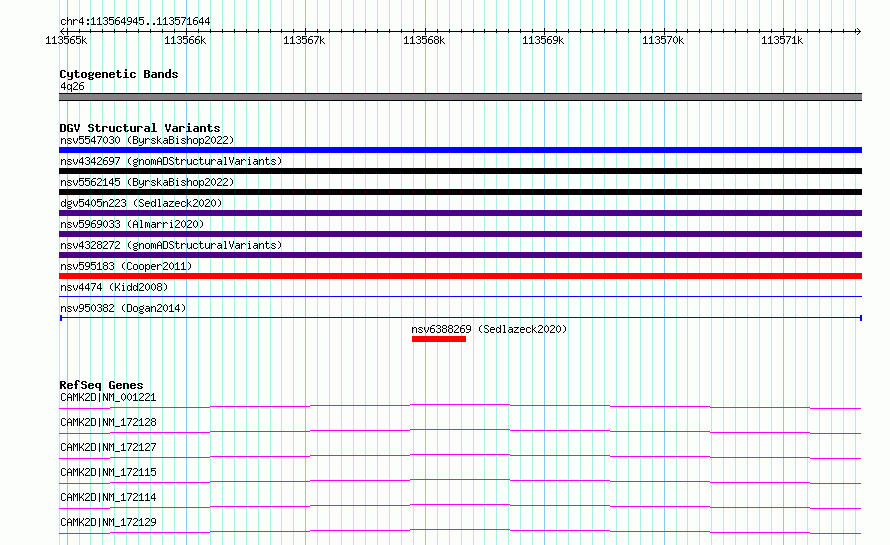Click the magenta line of CAMK2D|NM_001221

click(x=460, y=406)
